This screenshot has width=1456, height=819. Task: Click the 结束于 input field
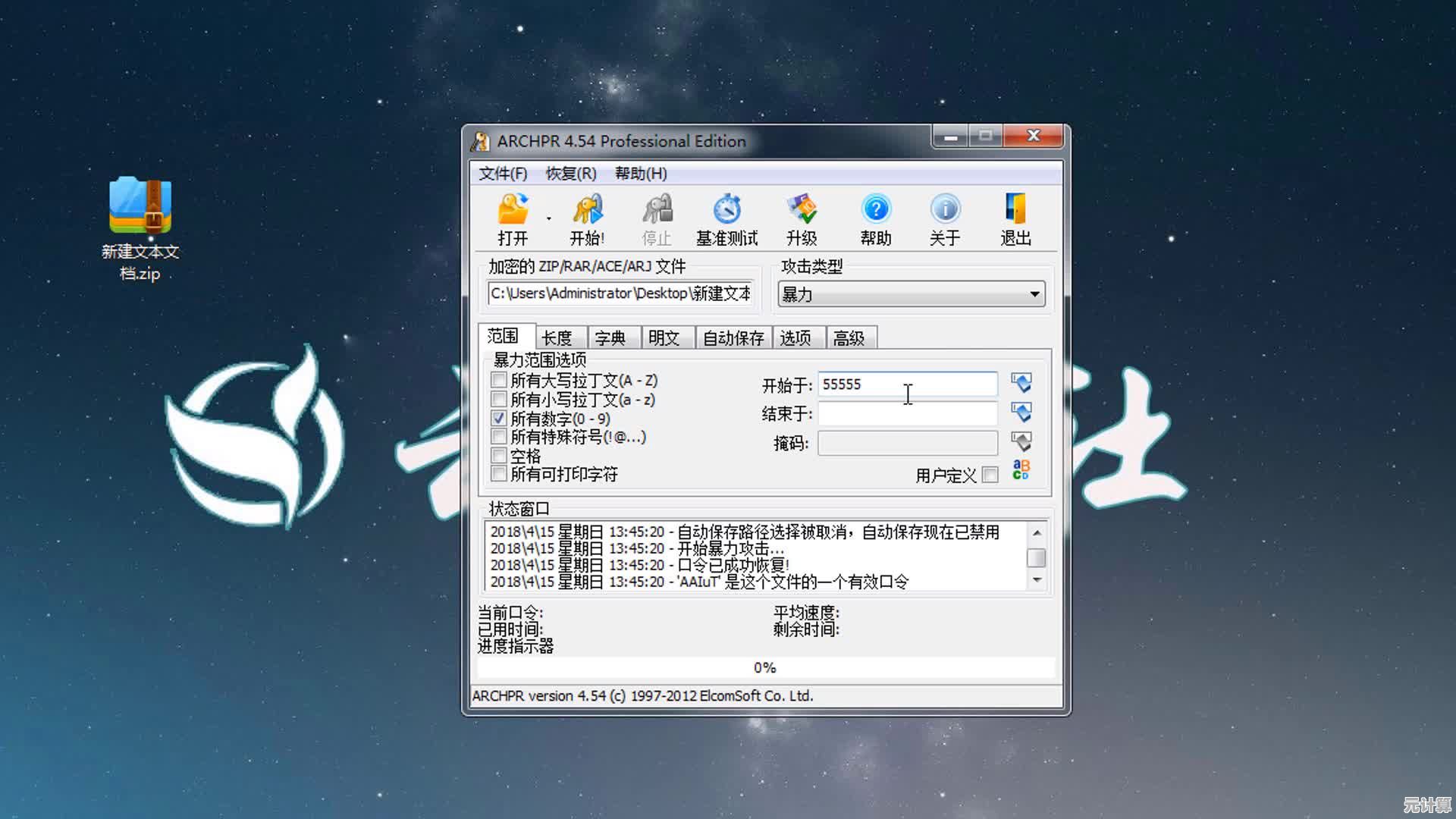[x=907, y=414]
